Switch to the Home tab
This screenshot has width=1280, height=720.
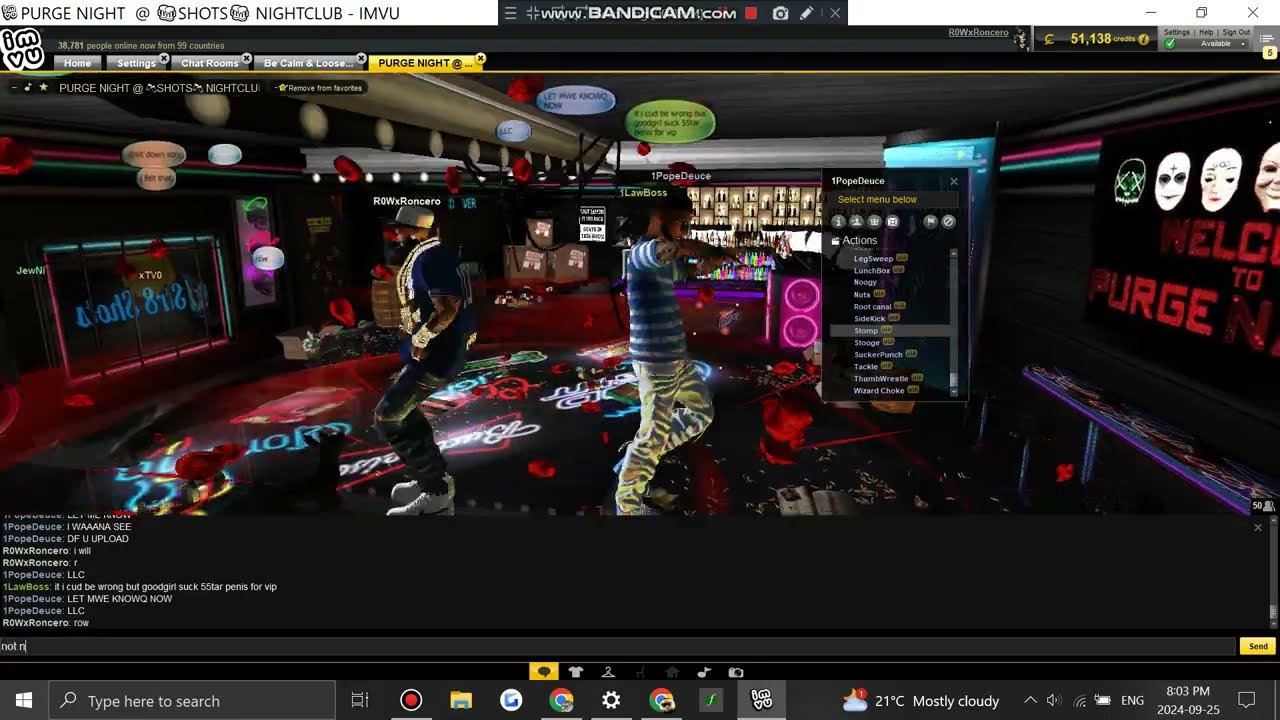[x=77, y=63]
